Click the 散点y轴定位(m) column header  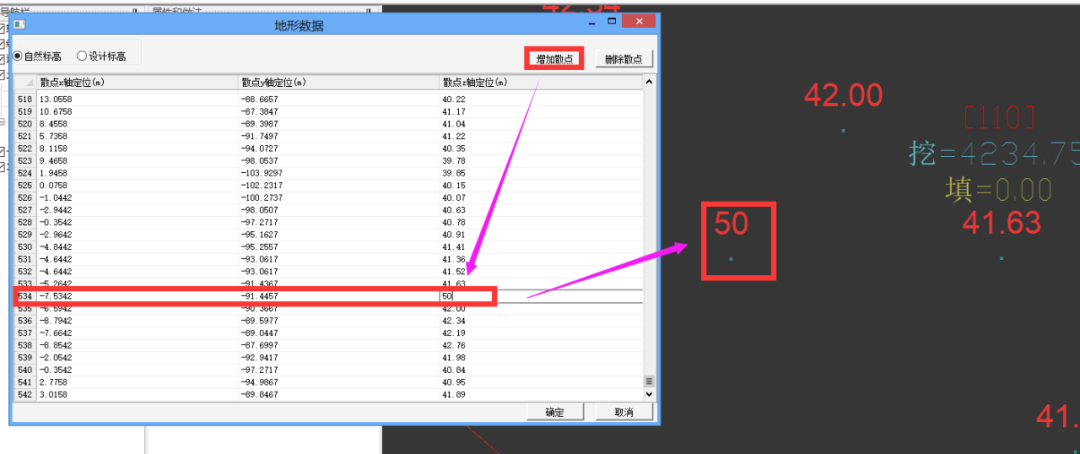(338, 82)
